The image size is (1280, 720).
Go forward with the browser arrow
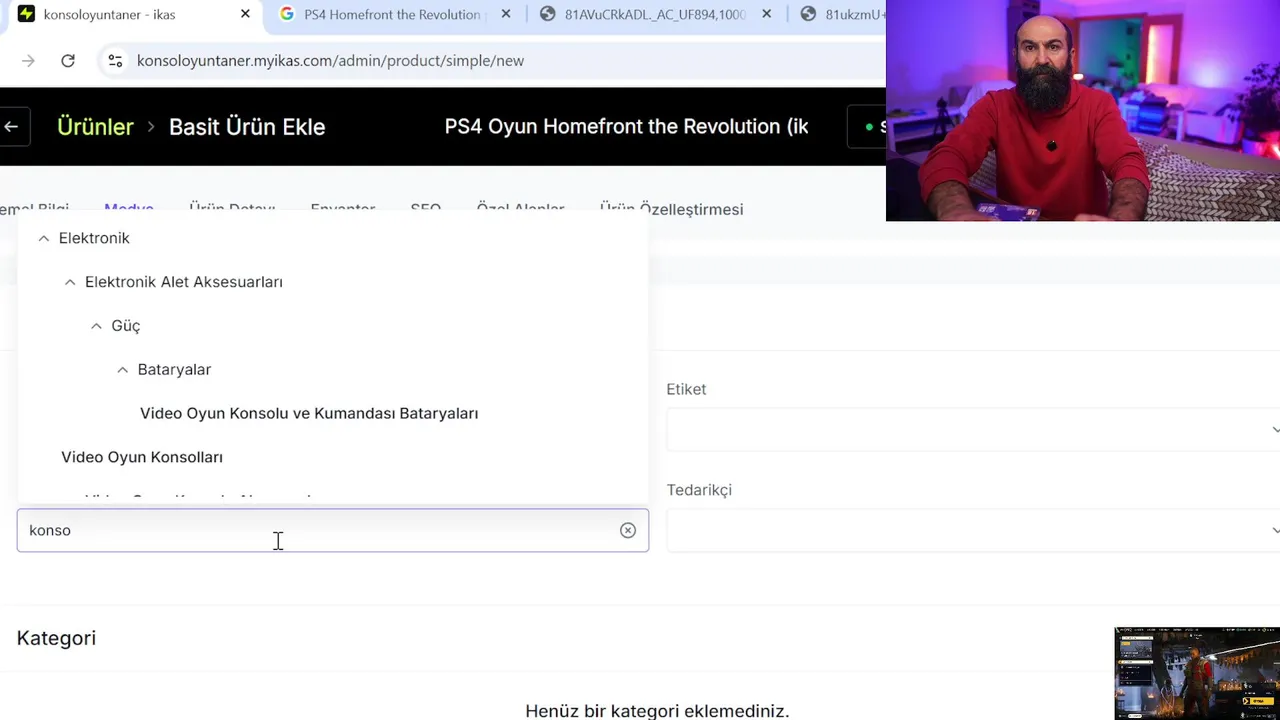pyautogui.click(x=28, y=61)
